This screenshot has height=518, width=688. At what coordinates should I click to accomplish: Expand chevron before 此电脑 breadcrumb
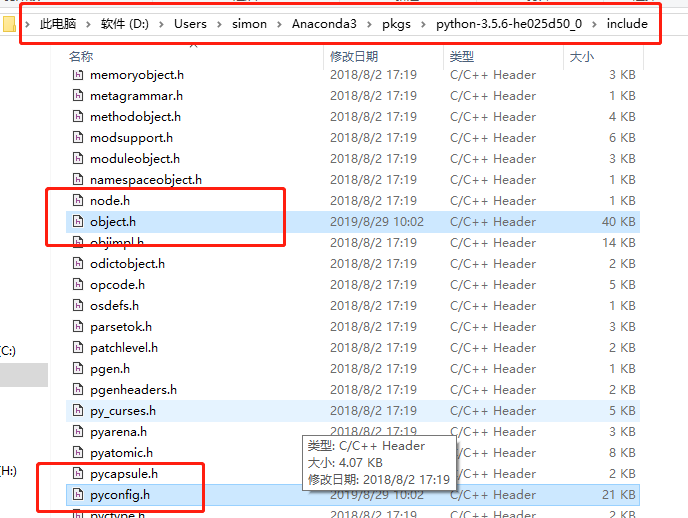tap(27, 24)
